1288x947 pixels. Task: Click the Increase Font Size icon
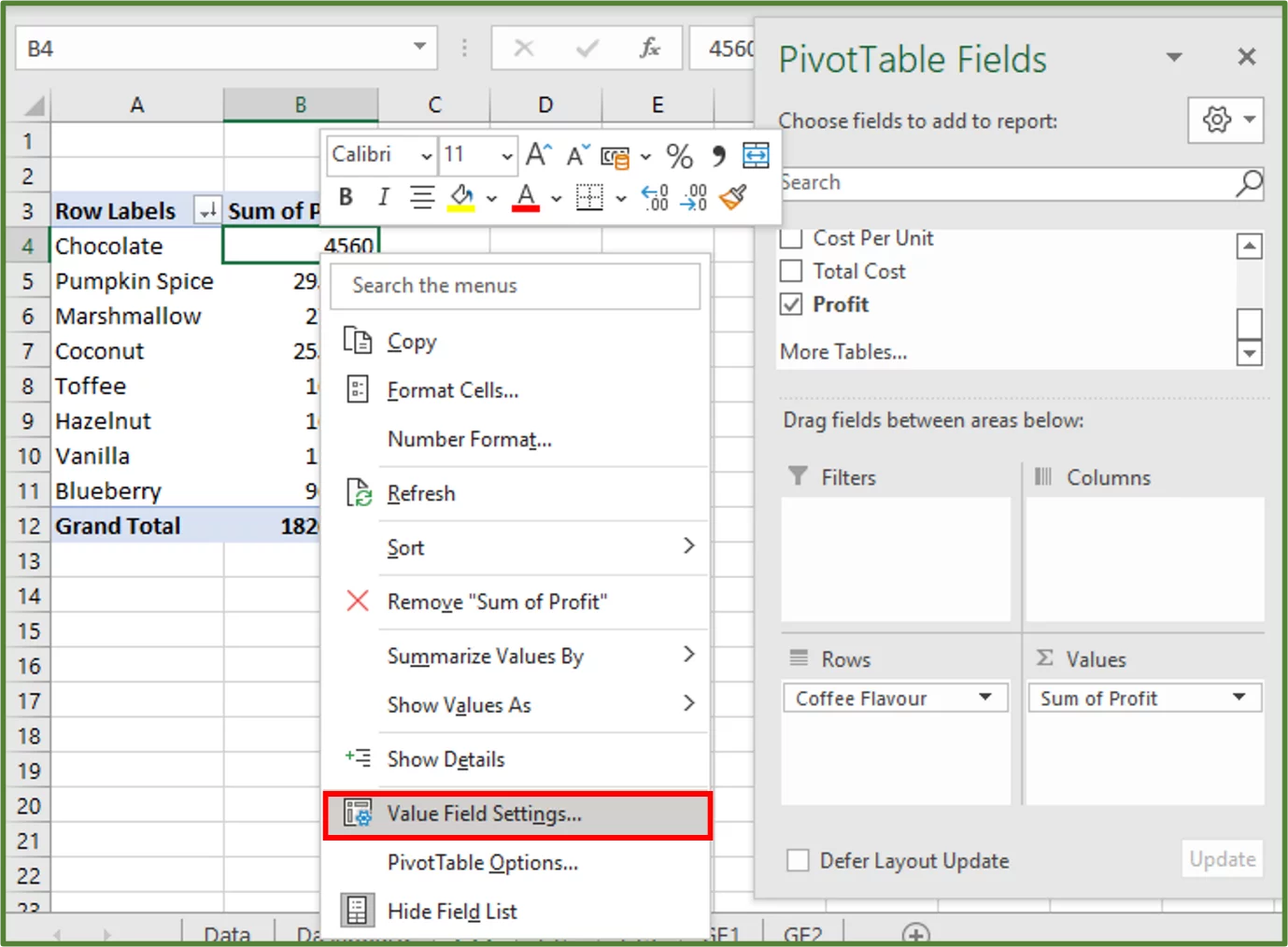537,155
